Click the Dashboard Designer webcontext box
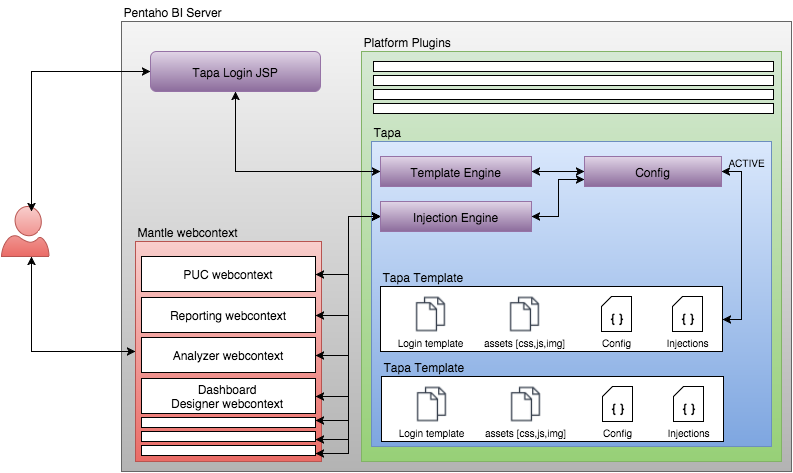 tap(228, 396)
